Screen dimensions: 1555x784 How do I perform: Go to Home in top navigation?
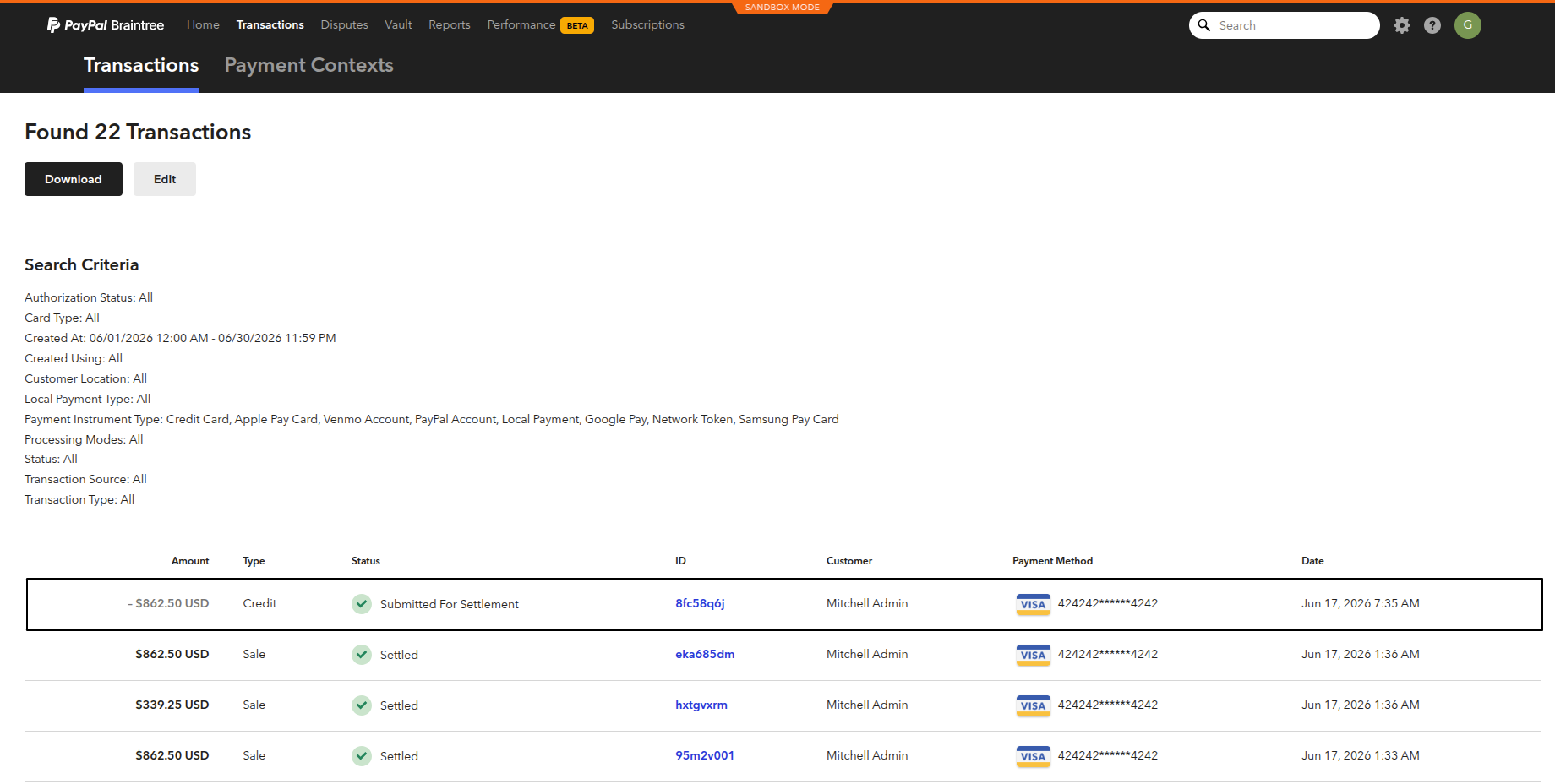[203, 24]
